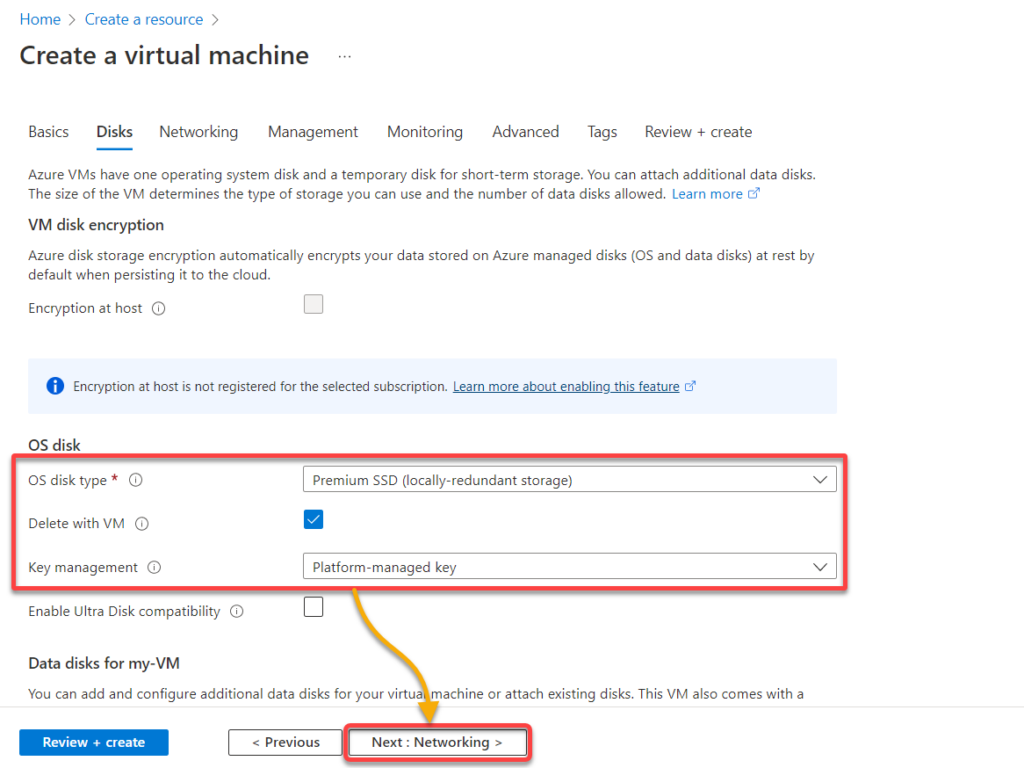Open the OS disk type info tooltip icon
Image resolution: width=1024 pixels, height=768 pixels.
(x=136, y=480)
